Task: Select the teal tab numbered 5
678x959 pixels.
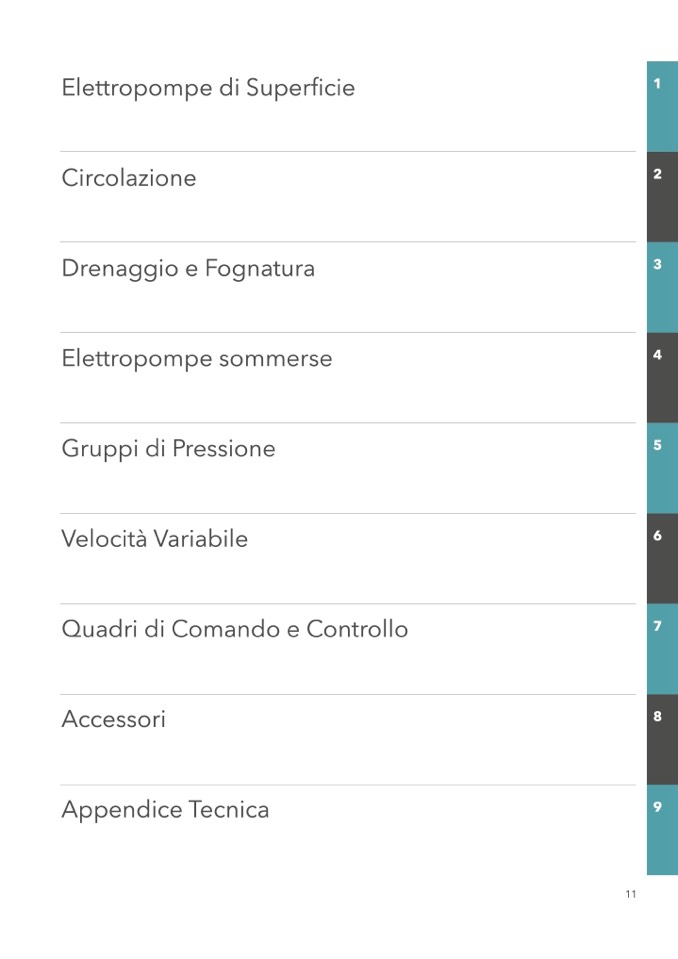Action: (x=661, y=467)
